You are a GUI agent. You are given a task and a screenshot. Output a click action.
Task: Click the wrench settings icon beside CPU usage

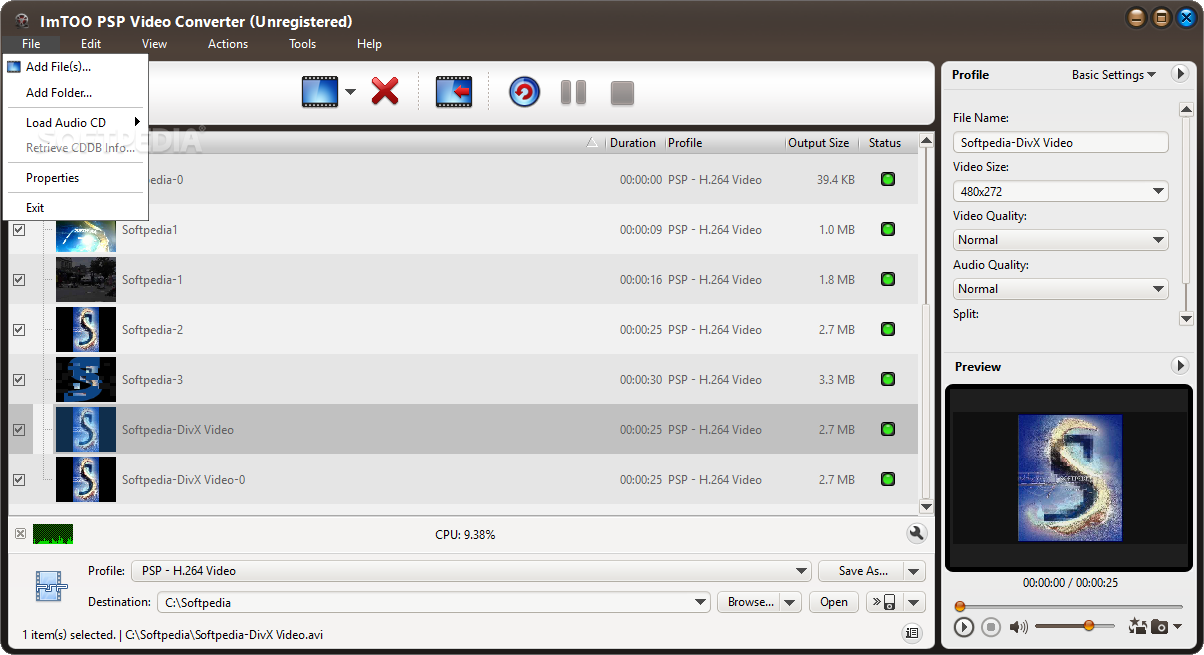click(x=916, y=534)
